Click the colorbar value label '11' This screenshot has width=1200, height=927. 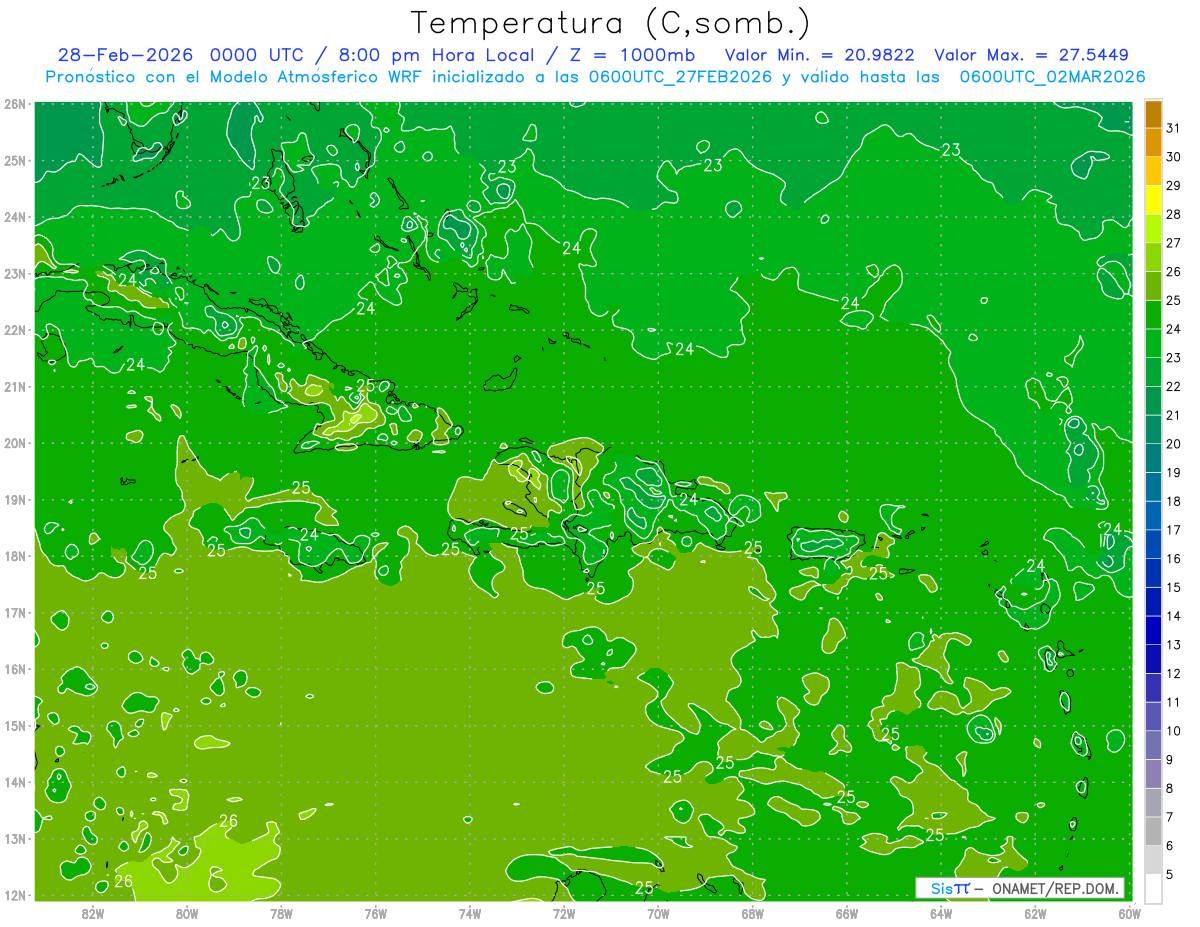(1173, 702)
